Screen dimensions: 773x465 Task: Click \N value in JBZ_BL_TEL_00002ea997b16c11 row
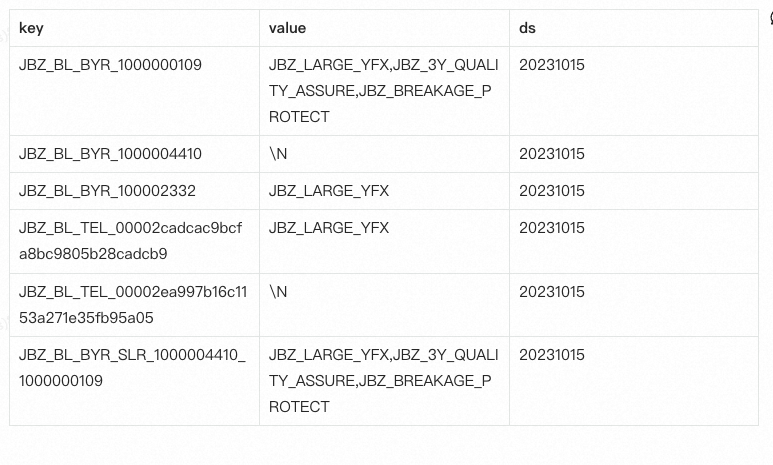point(278,292)
